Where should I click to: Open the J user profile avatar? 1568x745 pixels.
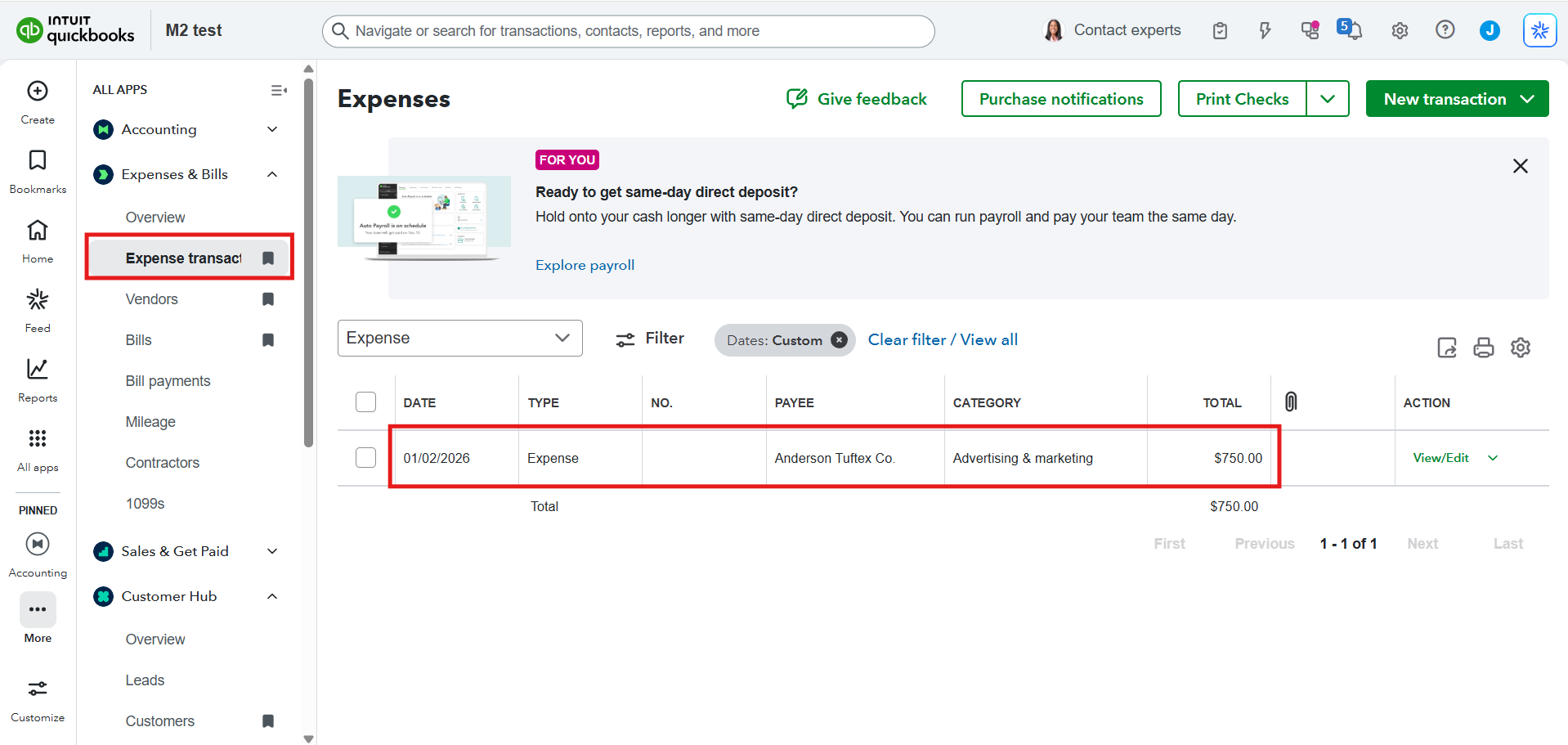1490,30
